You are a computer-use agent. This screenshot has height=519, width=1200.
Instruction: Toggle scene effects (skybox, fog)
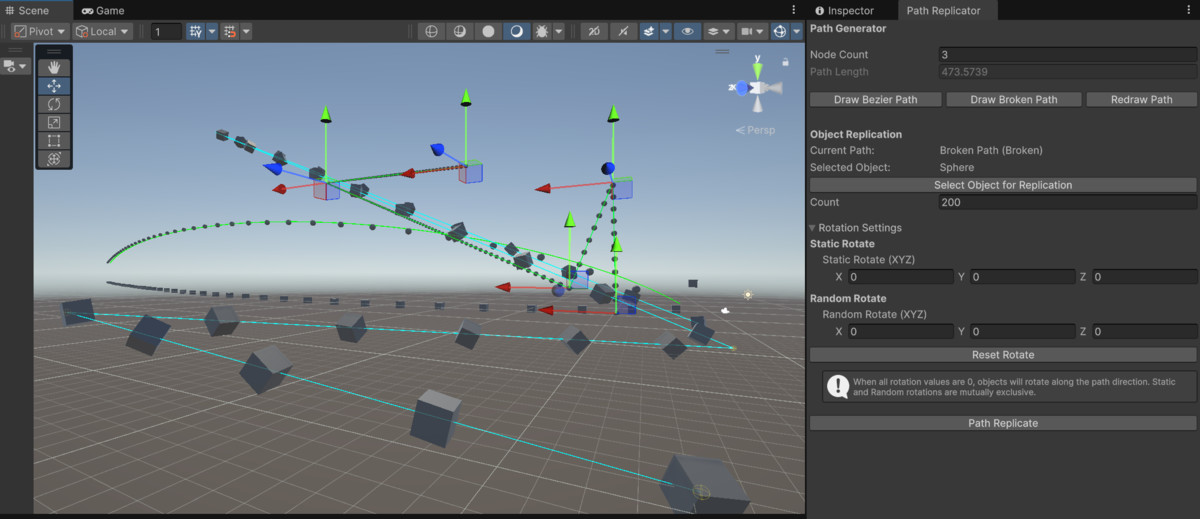(x=649, y=31)
